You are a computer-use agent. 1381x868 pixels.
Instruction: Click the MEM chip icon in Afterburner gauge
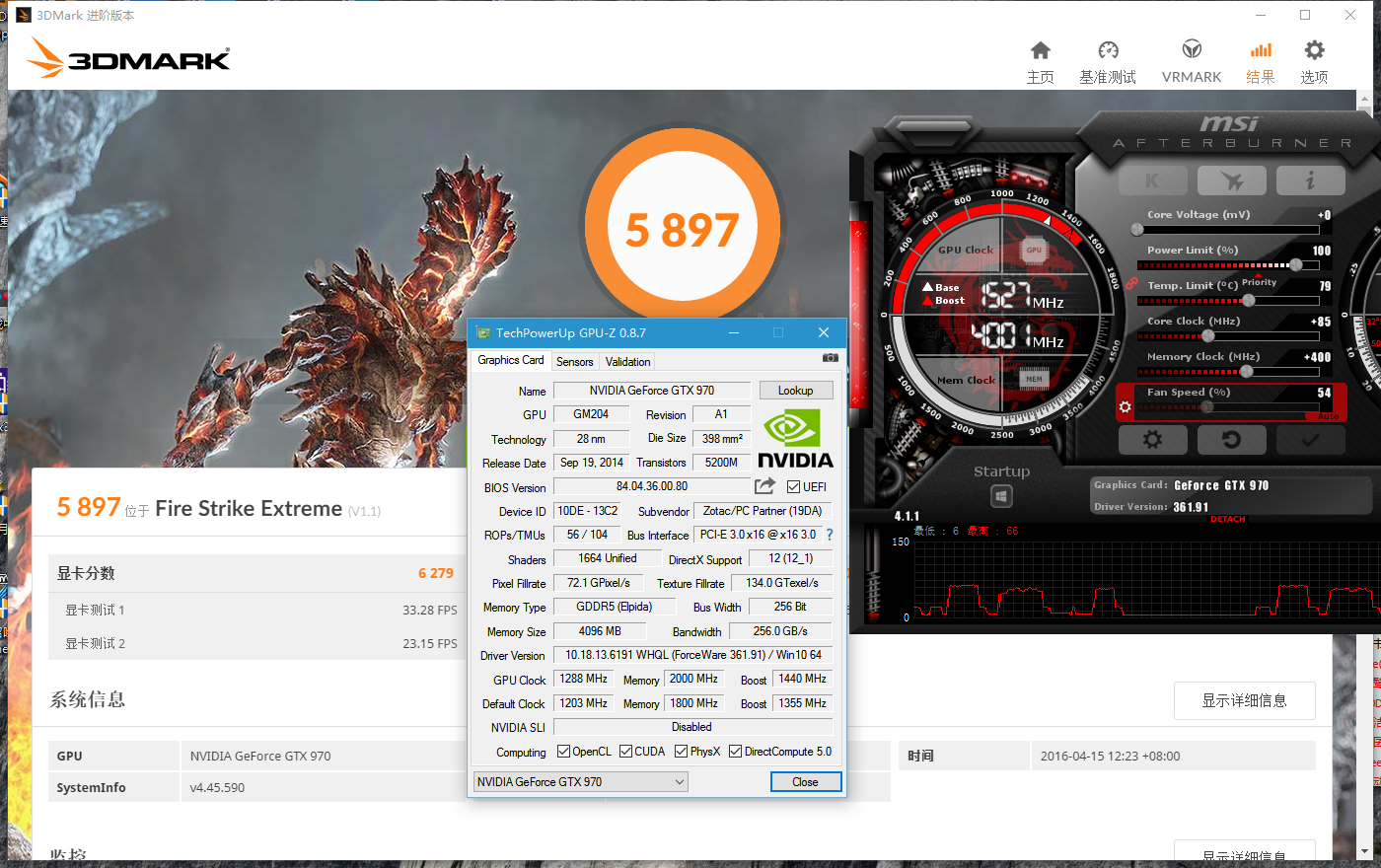(1034, 379)
